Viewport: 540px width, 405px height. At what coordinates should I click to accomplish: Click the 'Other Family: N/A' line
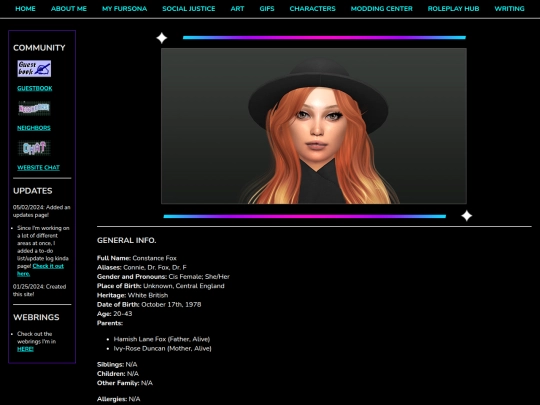(125, 383)
